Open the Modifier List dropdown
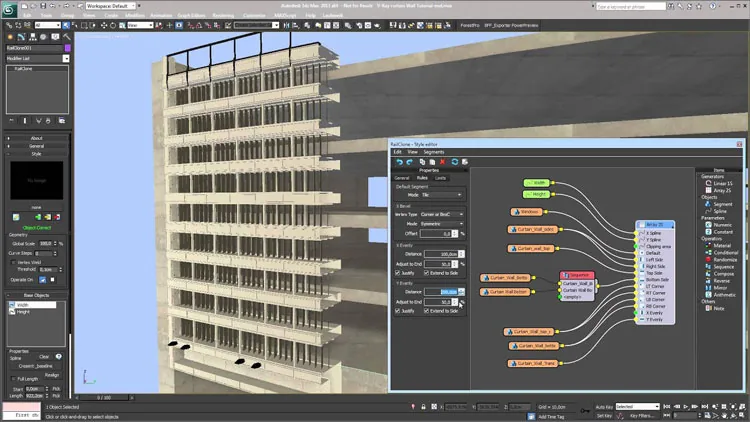 tap(38, 58)
